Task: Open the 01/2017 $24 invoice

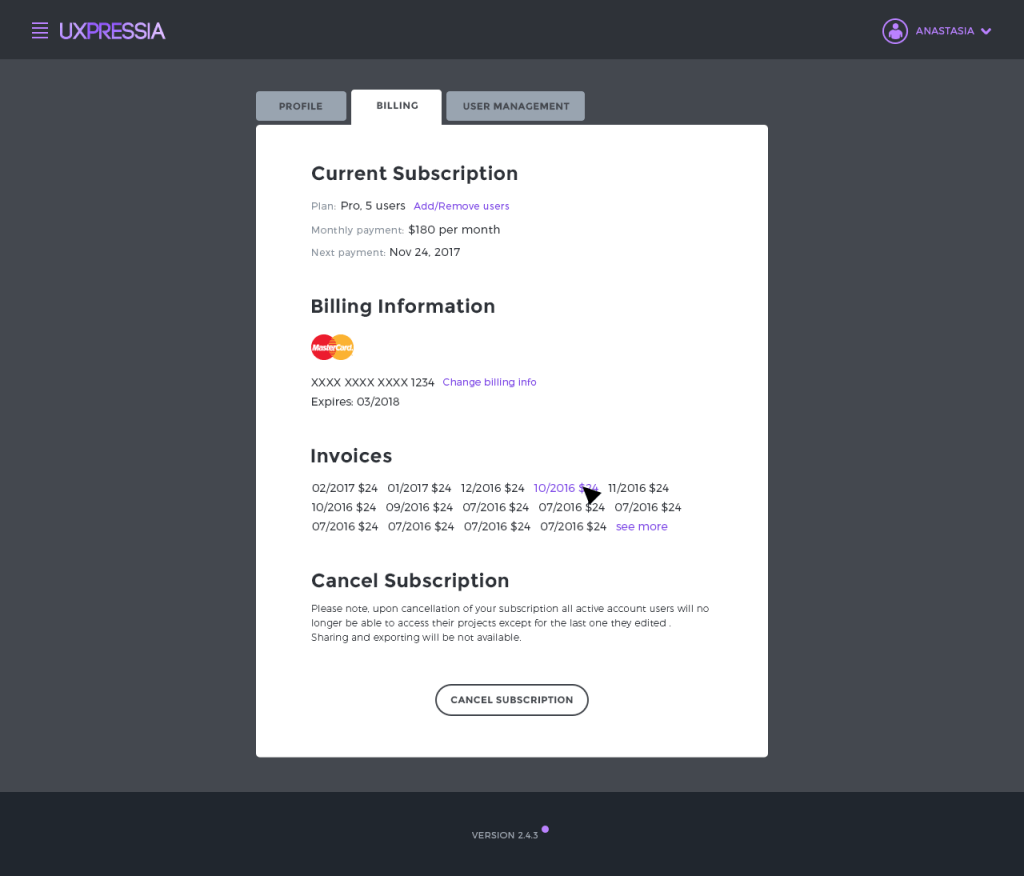Action: pyautogui.click(x=419, y=488)
